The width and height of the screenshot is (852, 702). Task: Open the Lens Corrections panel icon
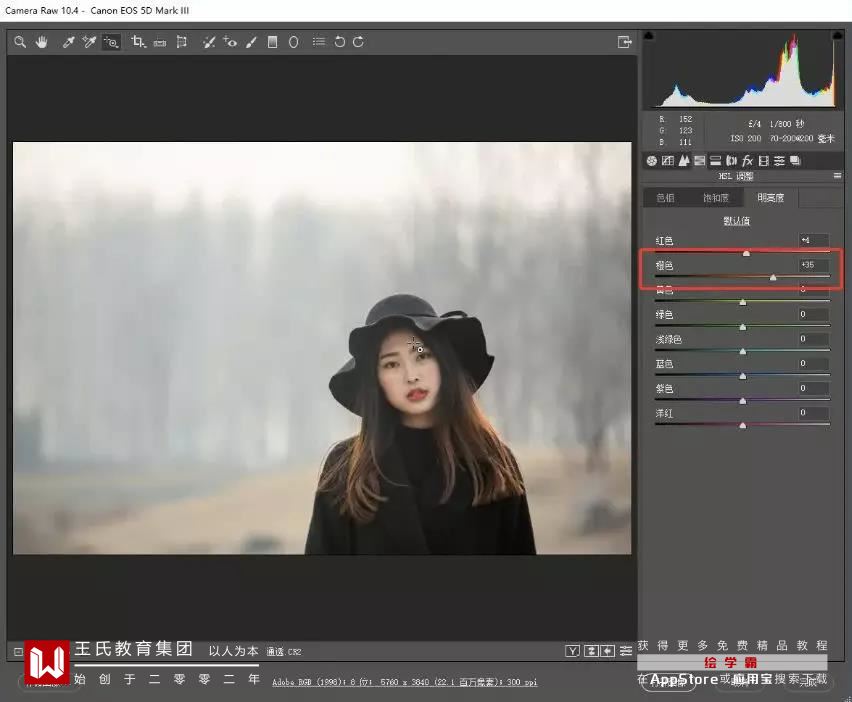(x=731, y=161)
